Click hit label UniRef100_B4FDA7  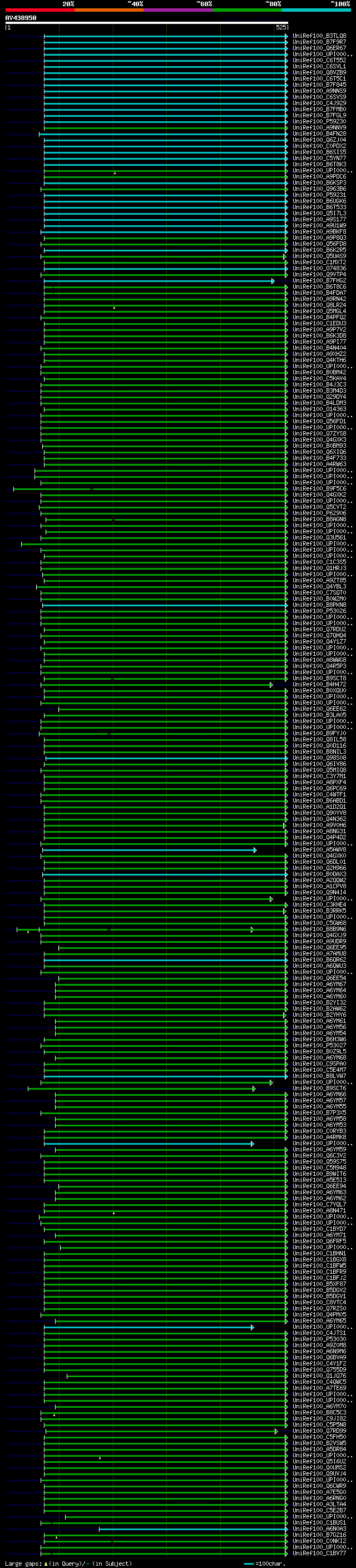319,293
